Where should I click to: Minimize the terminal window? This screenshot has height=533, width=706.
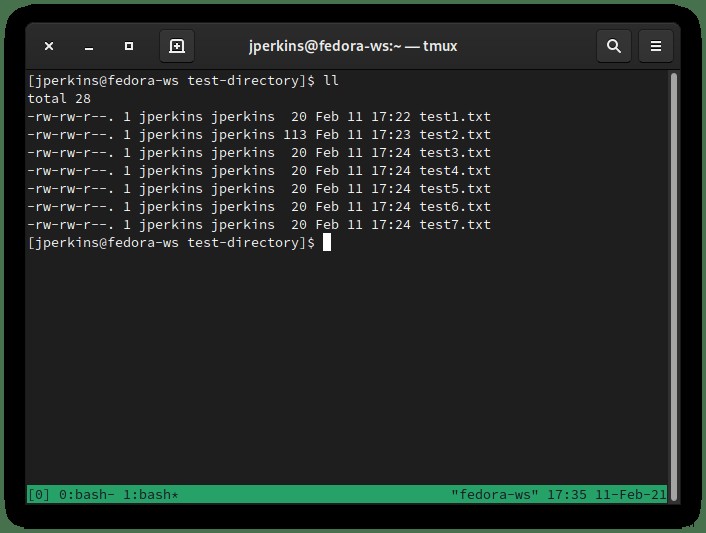[89, 48]
